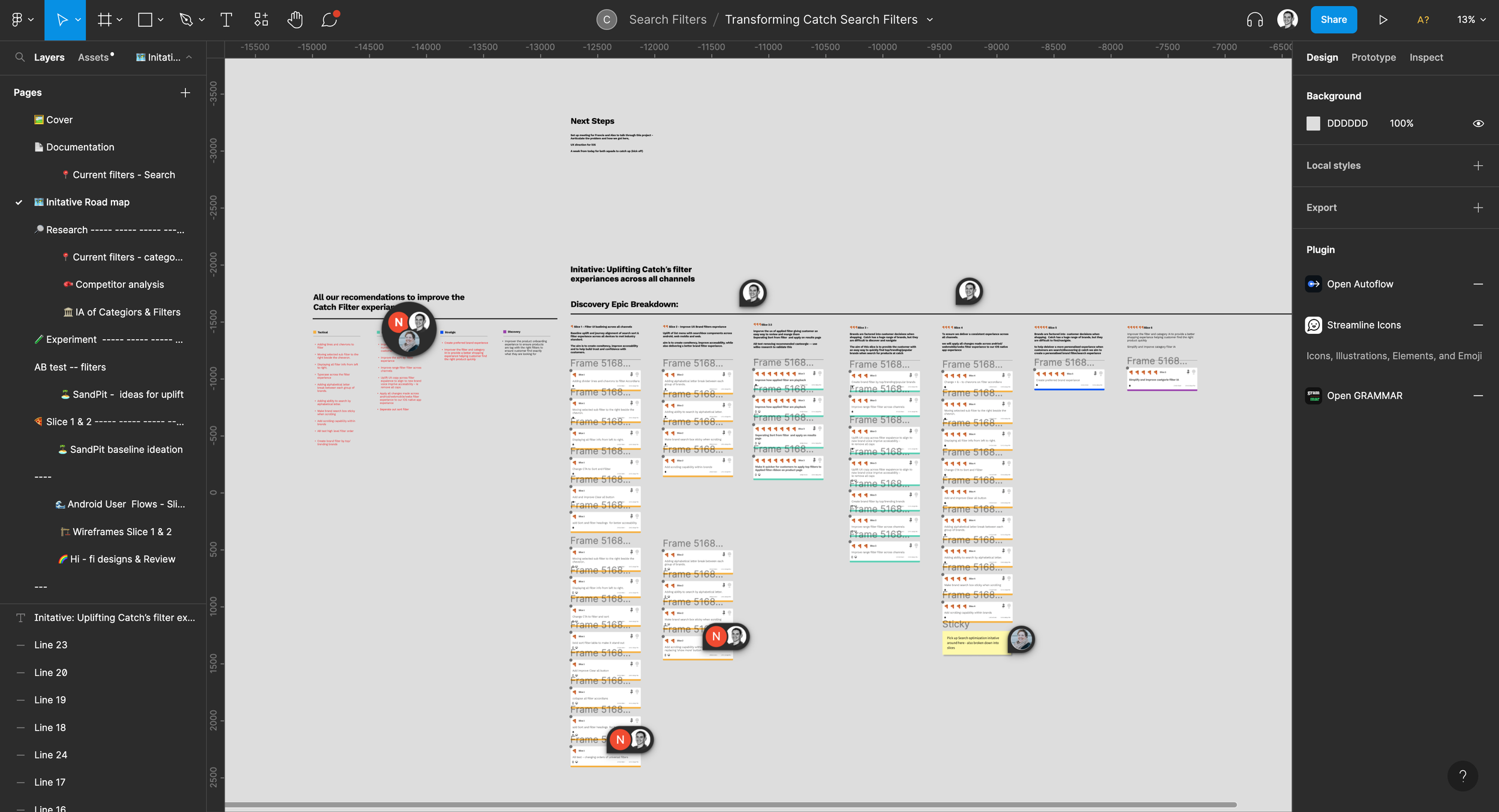Open the Pen tool options dropdown
The height and width of the screenshot is (812, 1499).
201,20
